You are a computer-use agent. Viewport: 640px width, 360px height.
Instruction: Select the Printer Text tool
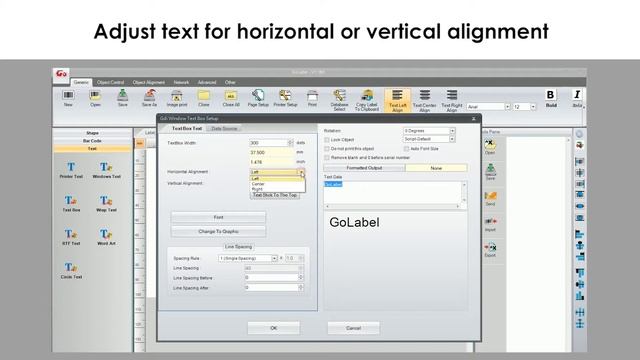(x=71, y=170)
